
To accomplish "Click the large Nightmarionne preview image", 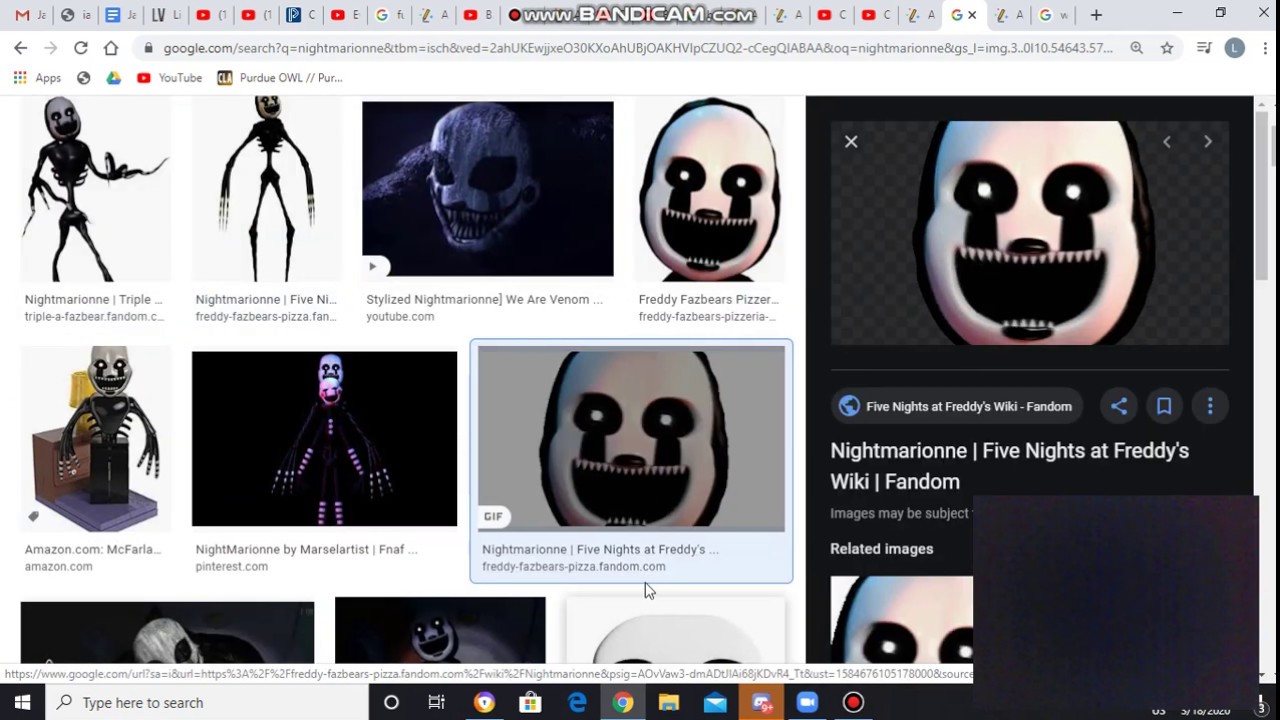I will click(x=1030, y=233).
